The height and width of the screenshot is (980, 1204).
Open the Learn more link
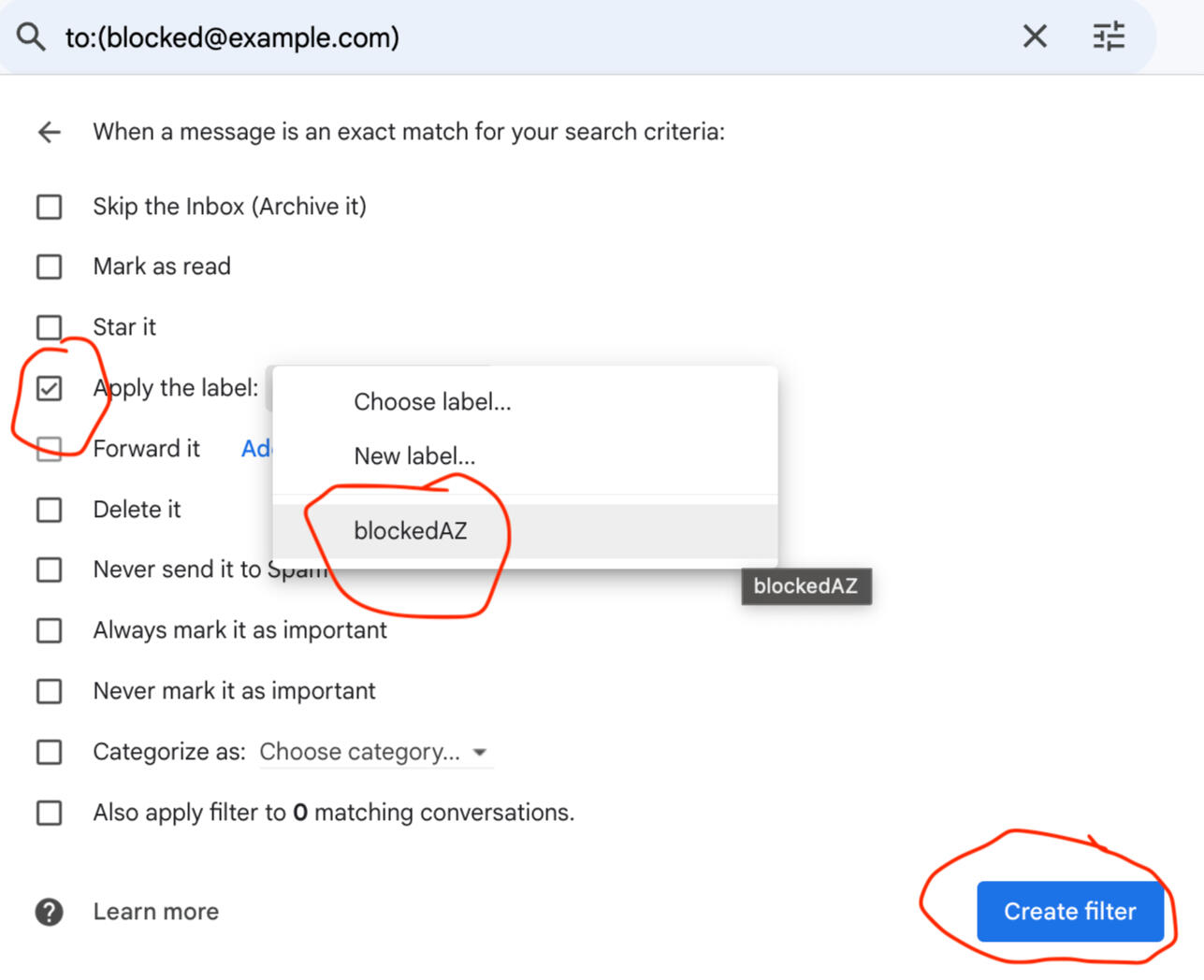point(156,912)
